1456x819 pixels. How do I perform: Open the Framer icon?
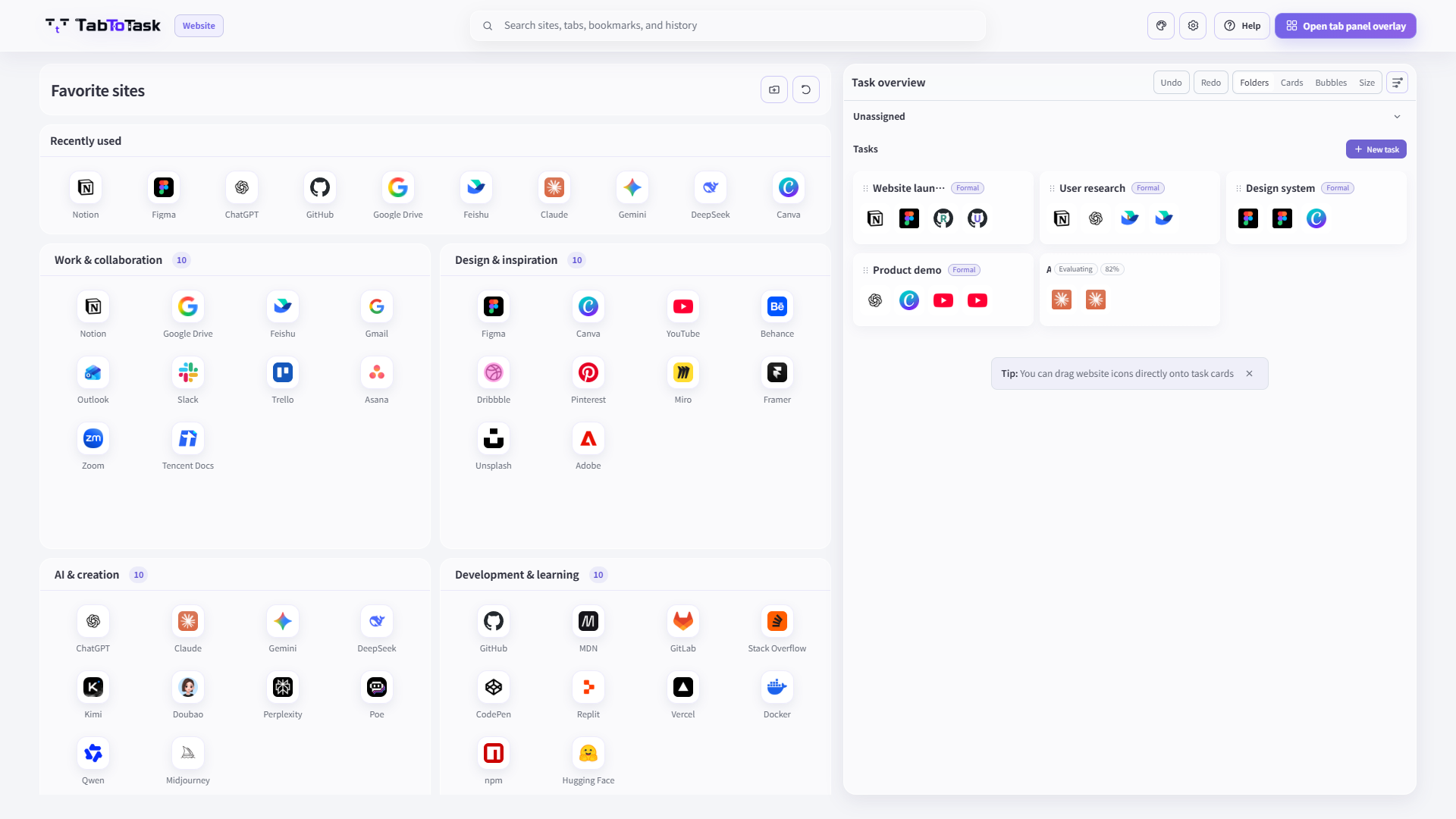pos(777,372)
